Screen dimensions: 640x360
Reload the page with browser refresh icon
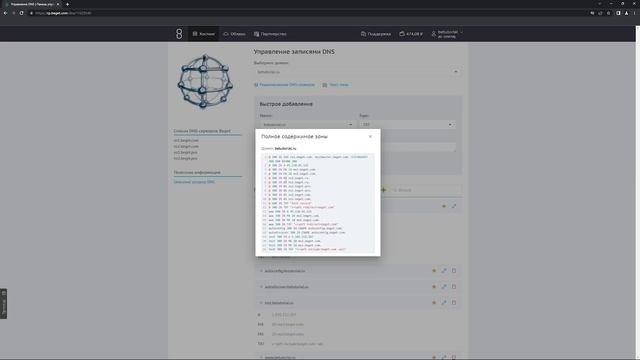tap(22, 13)
